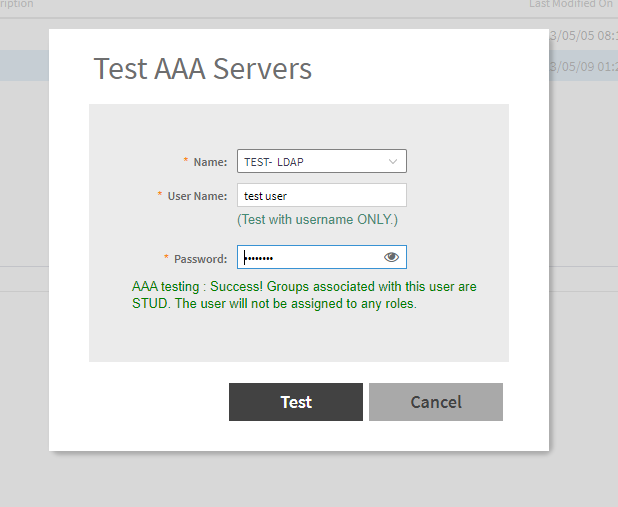Open the TEST- LDAP server combo box

click(310, 161)
